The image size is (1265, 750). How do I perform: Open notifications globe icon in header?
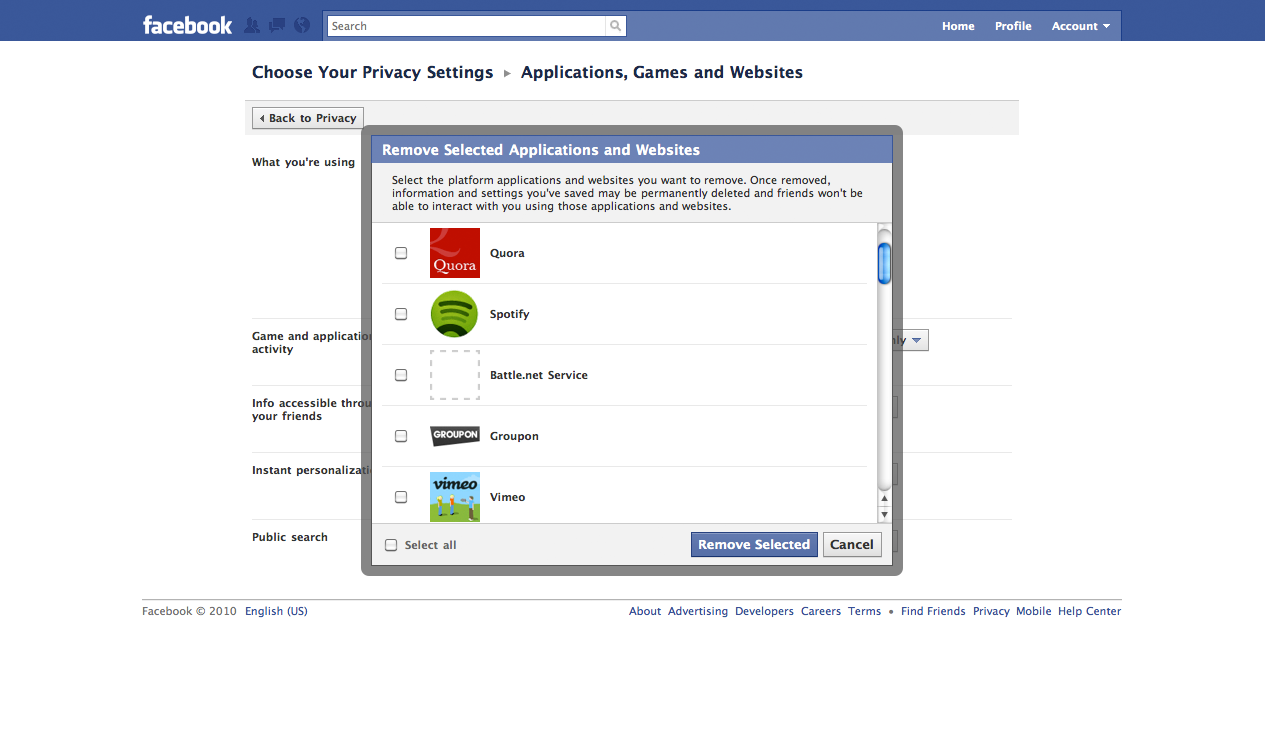(302, 25)
